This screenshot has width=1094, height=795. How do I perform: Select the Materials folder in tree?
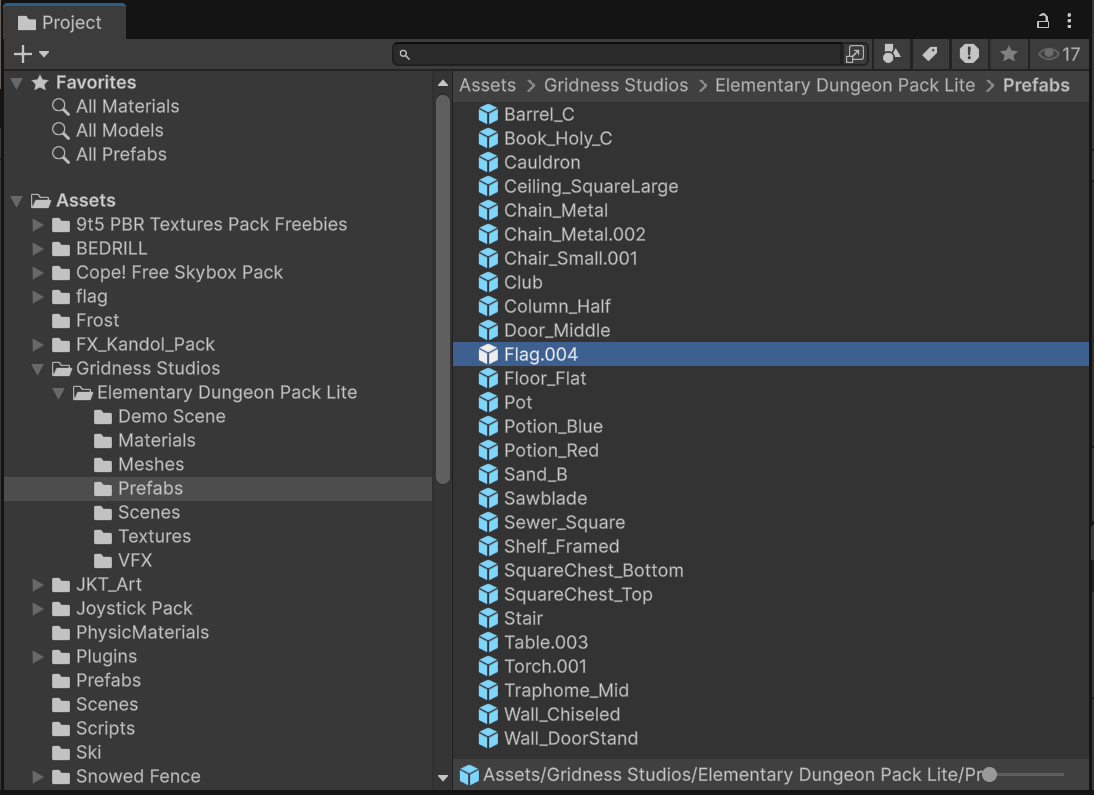[x=156, y=440]
